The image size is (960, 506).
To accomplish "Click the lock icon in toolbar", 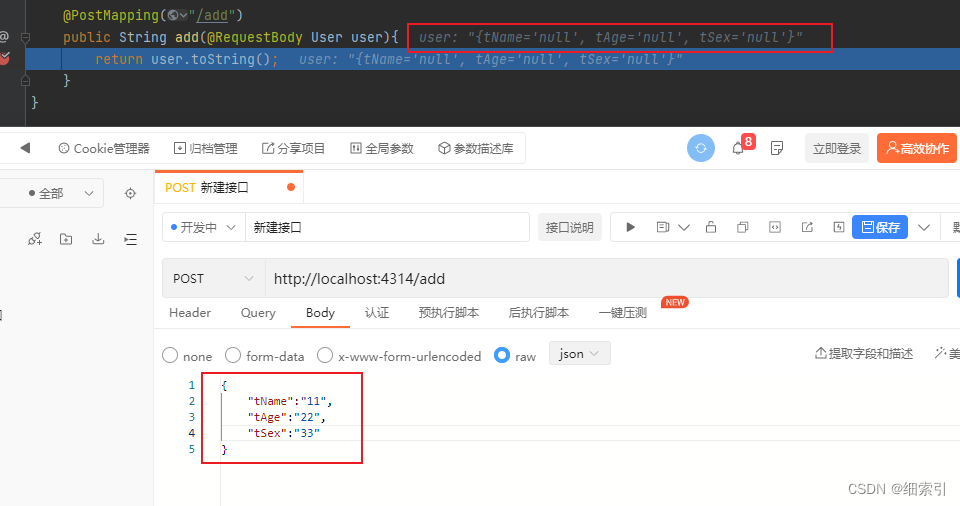I will pyautogui.click(x=711, y=227).
